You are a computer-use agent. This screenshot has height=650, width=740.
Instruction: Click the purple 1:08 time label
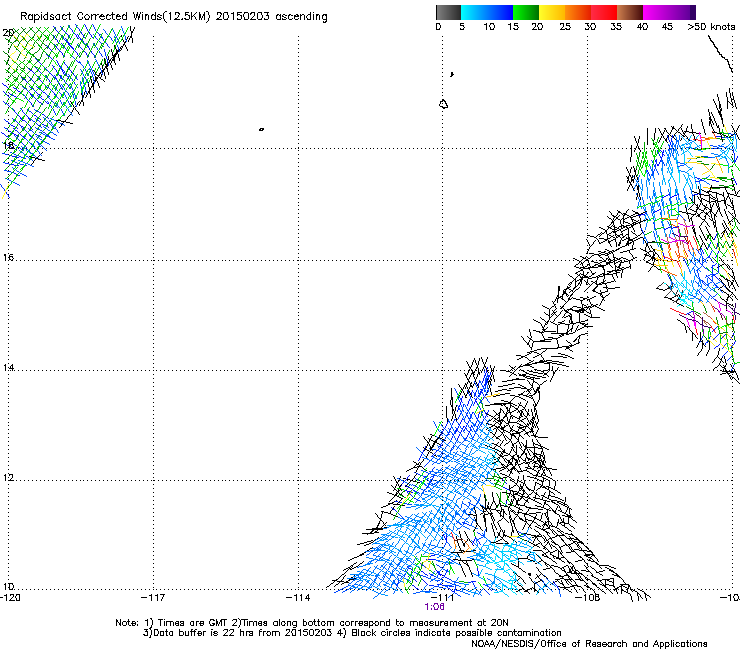coord(434,607)
